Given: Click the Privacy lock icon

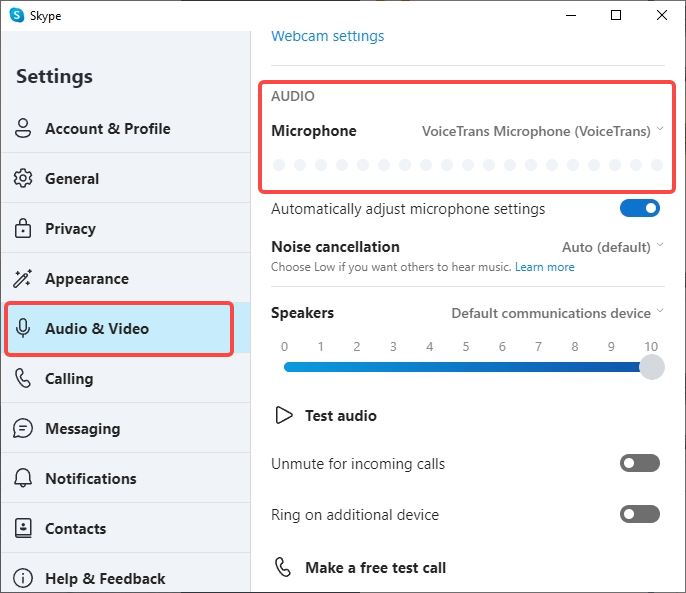Looking at the screenshot, I should click(x=23, y=229).
